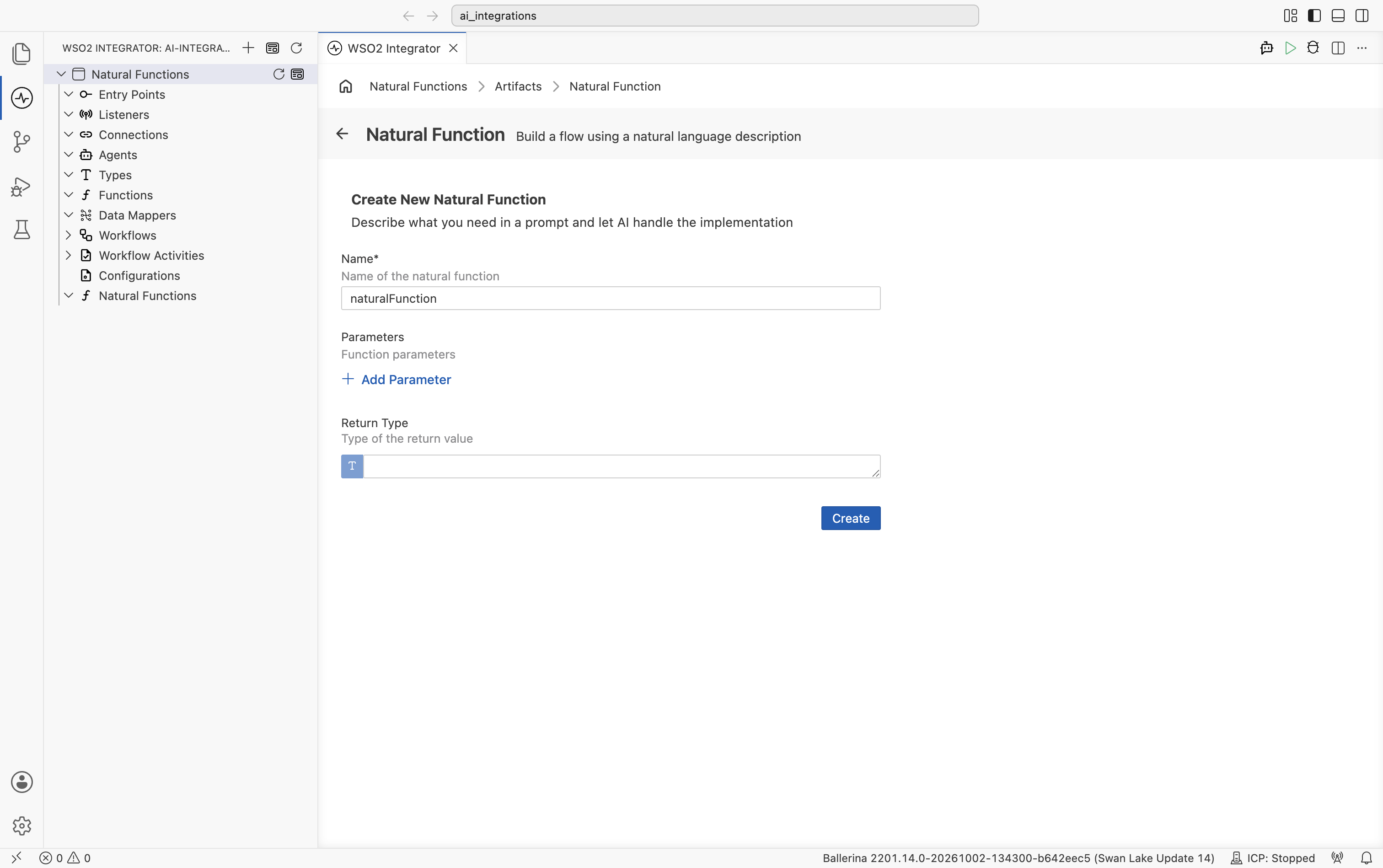Click the Create button

(850, 519)
